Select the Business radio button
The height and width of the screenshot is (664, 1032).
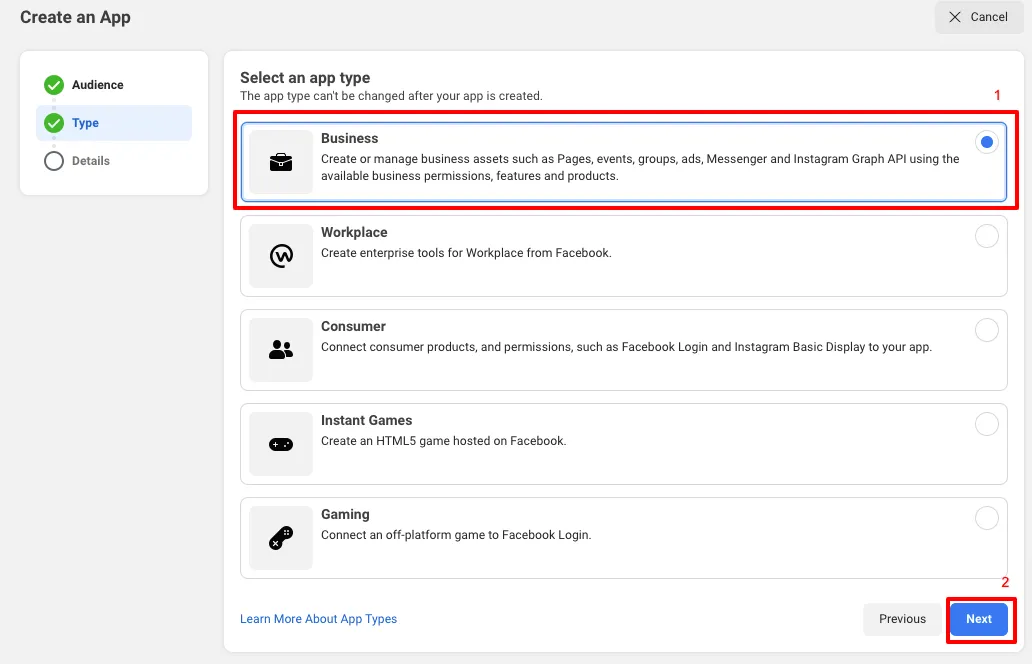[987, 142]
